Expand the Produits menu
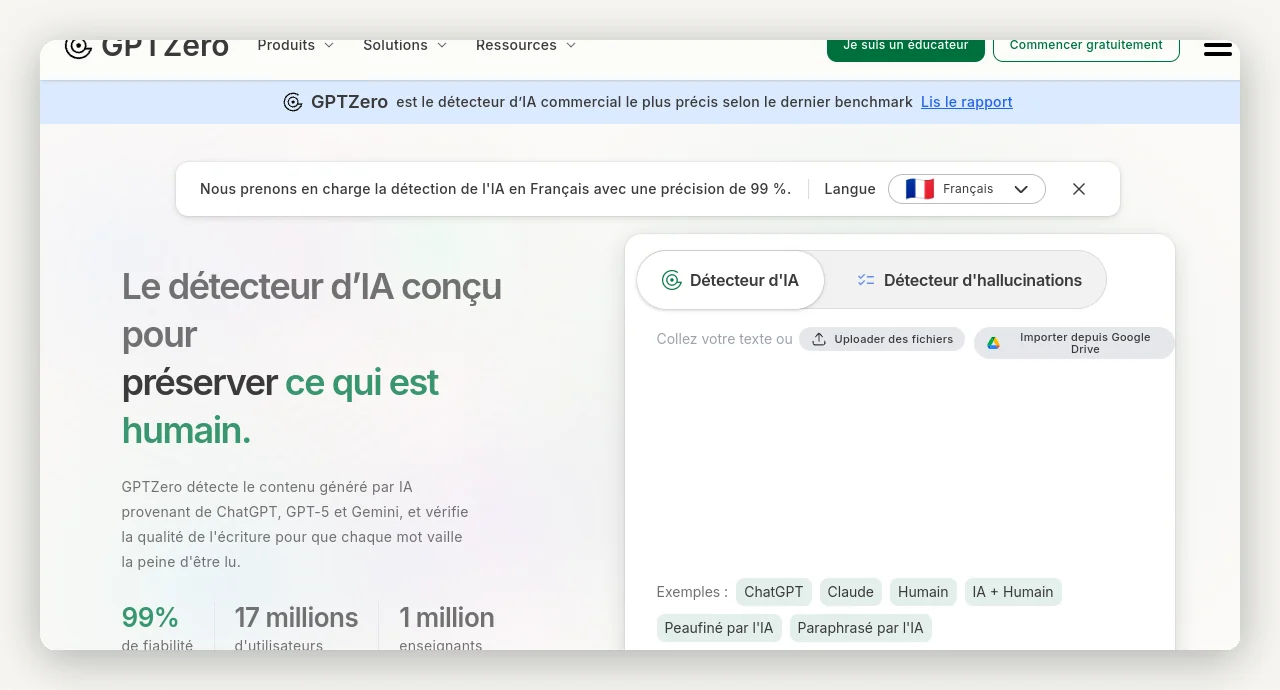This screenshot has height=690, width=1280. tap(295, 45)
